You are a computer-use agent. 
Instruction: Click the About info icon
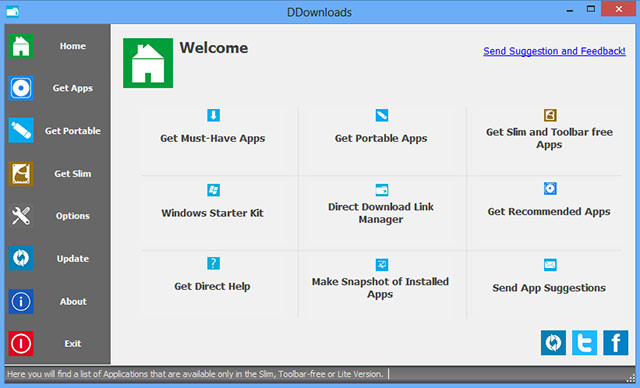tap(21, 301)
